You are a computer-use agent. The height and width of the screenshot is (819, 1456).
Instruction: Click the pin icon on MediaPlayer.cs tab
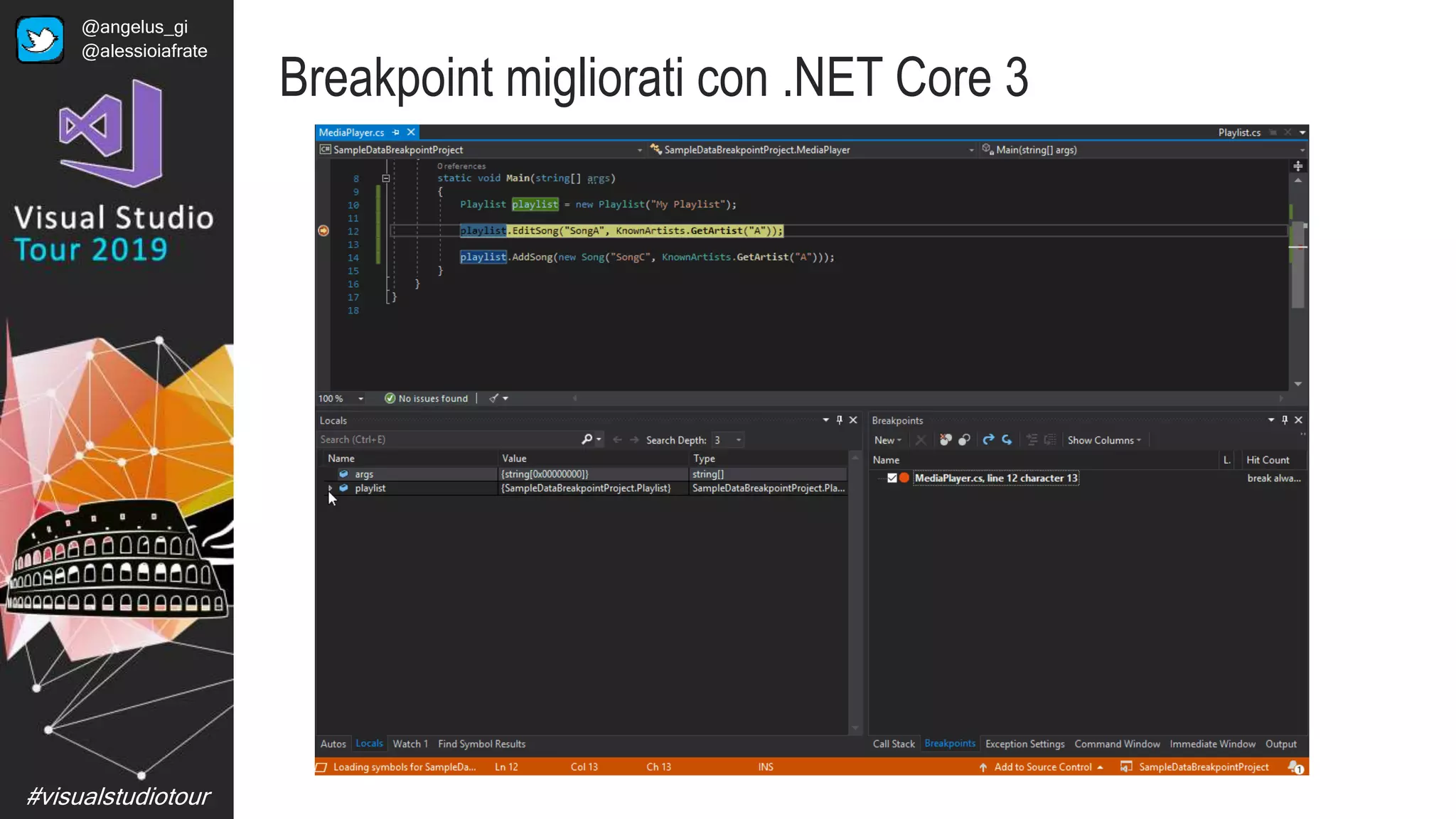coord(396,132)
